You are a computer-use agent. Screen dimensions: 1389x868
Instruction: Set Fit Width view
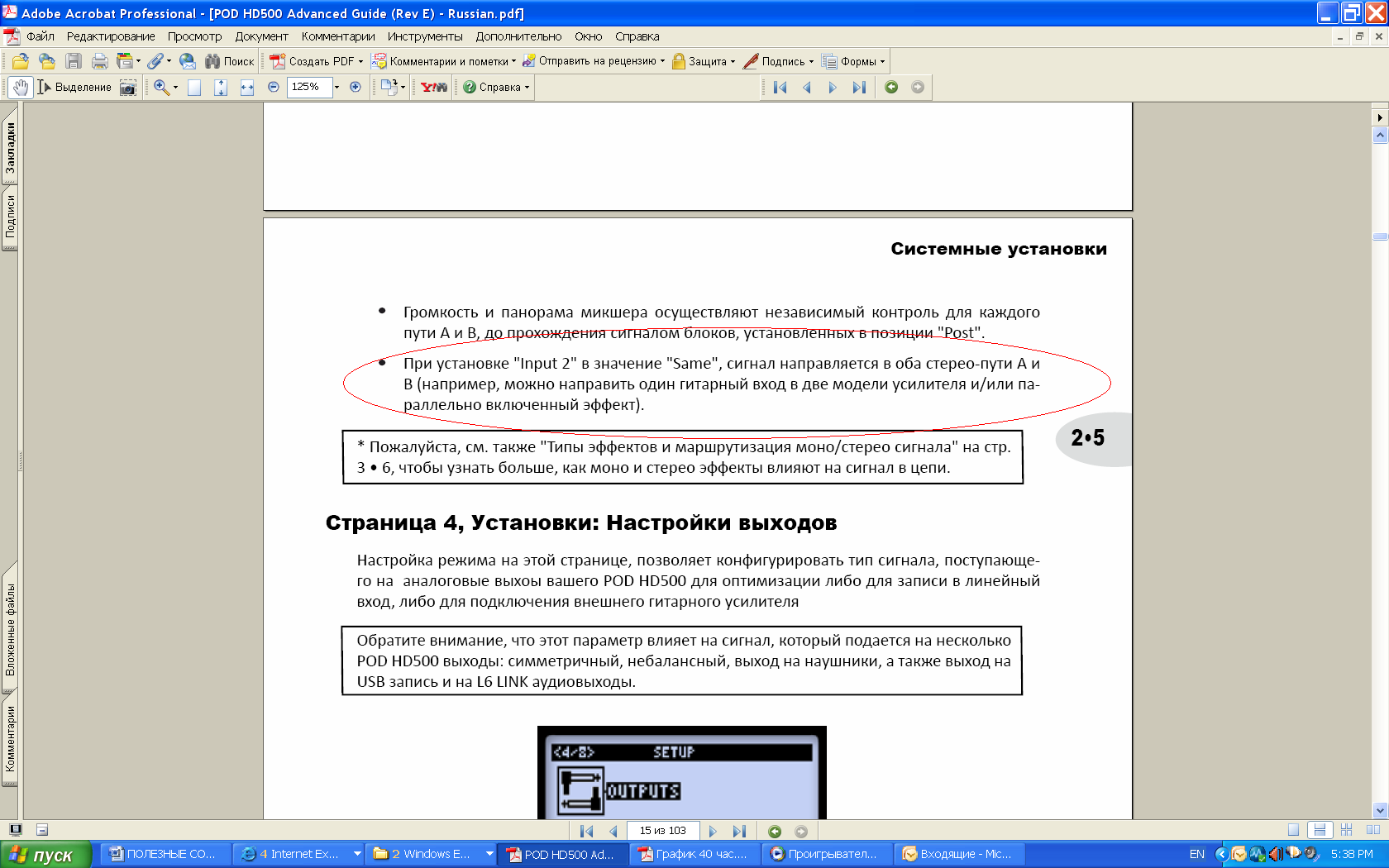pyautogui.click(x=247, y=87)
